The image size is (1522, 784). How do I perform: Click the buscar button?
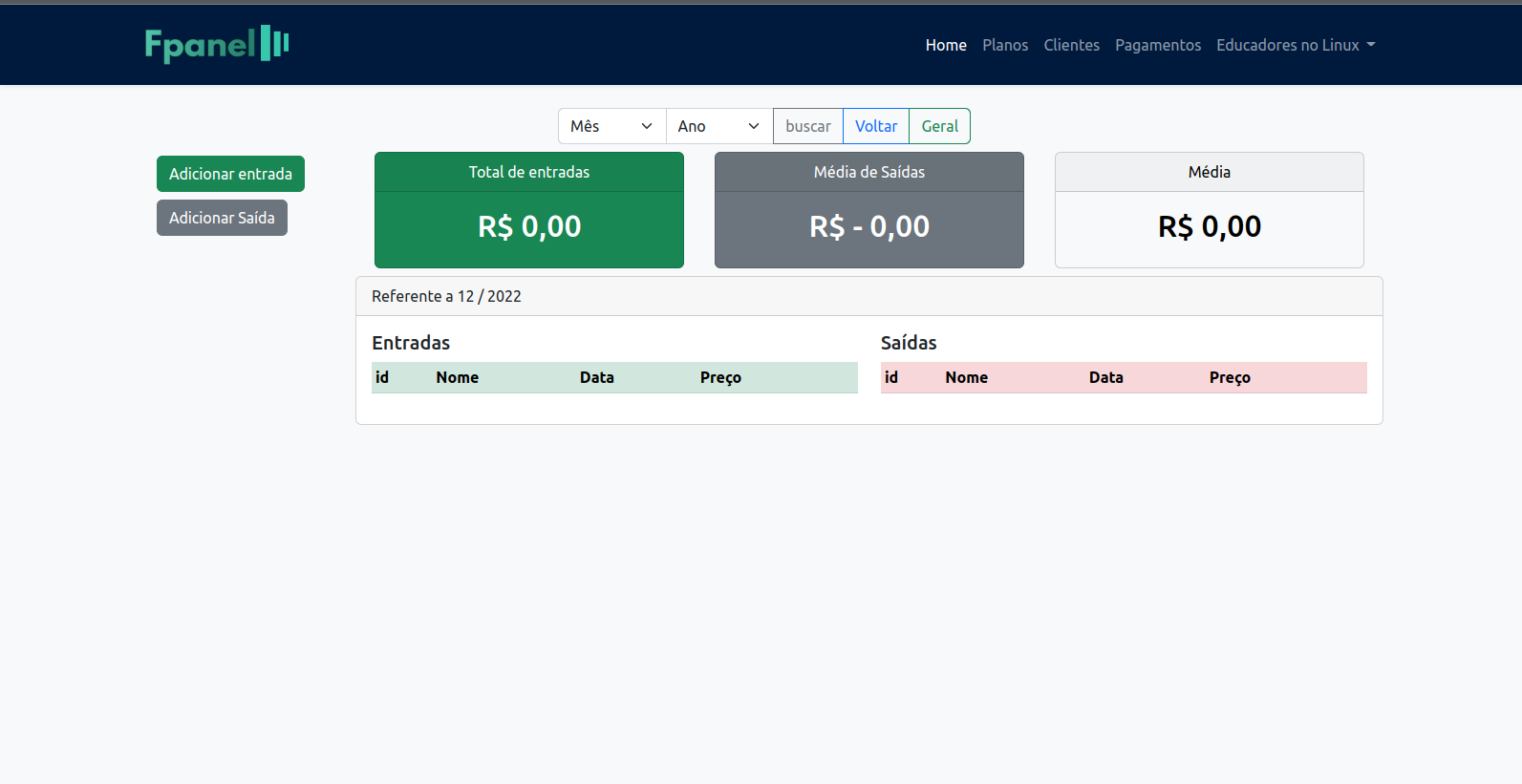pos(808,126)
